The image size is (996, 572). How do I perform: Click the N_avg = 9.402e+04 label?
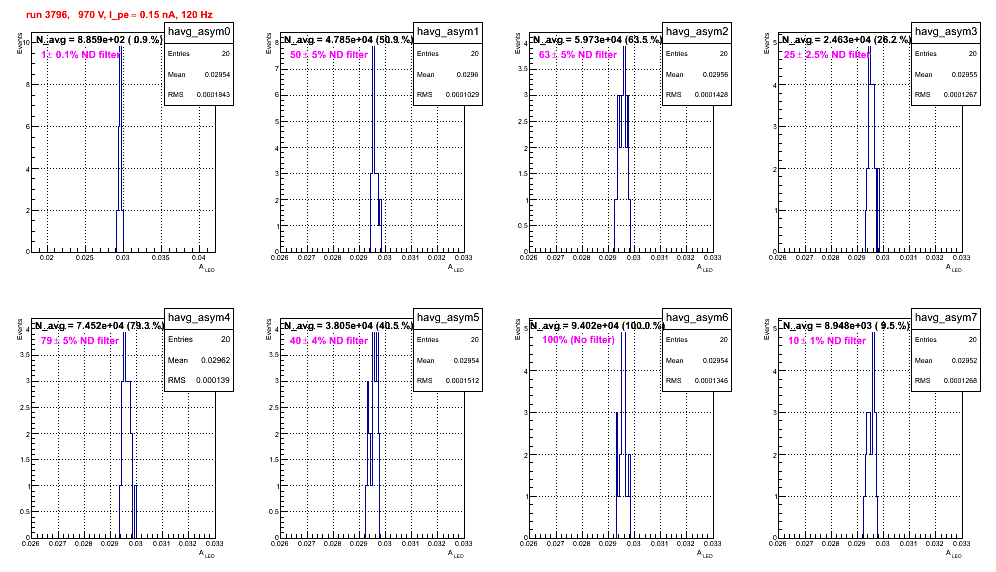(596, 325)
